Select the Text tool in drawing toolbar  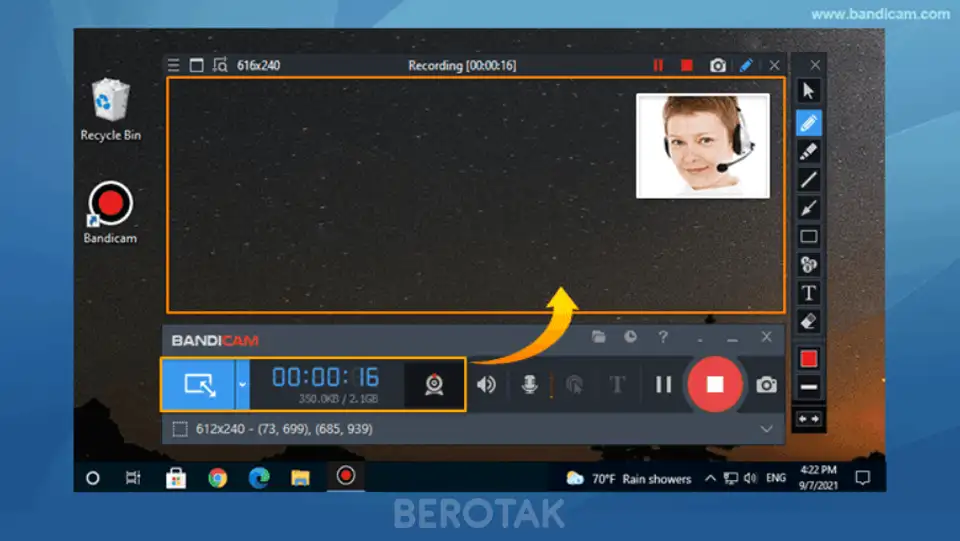[808, 293]
